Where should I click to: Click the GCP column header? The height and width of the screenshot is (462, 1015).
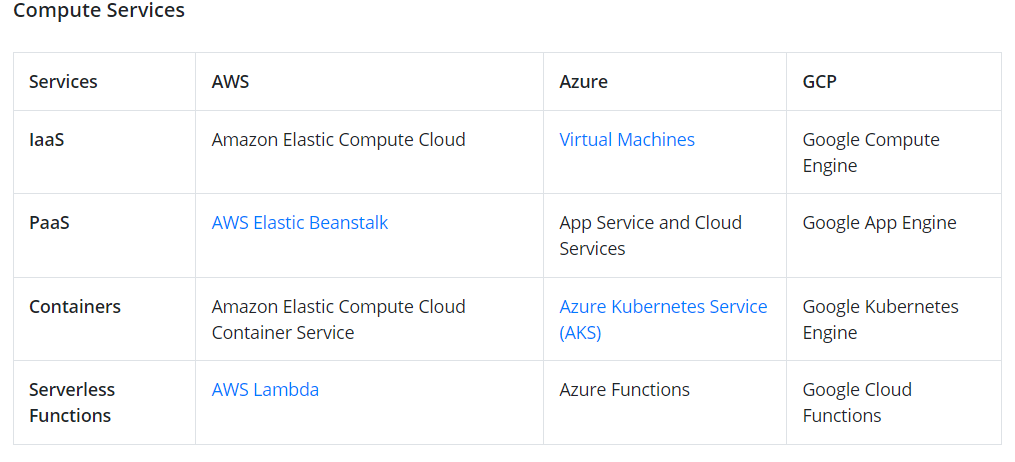(x=819, y=82)
